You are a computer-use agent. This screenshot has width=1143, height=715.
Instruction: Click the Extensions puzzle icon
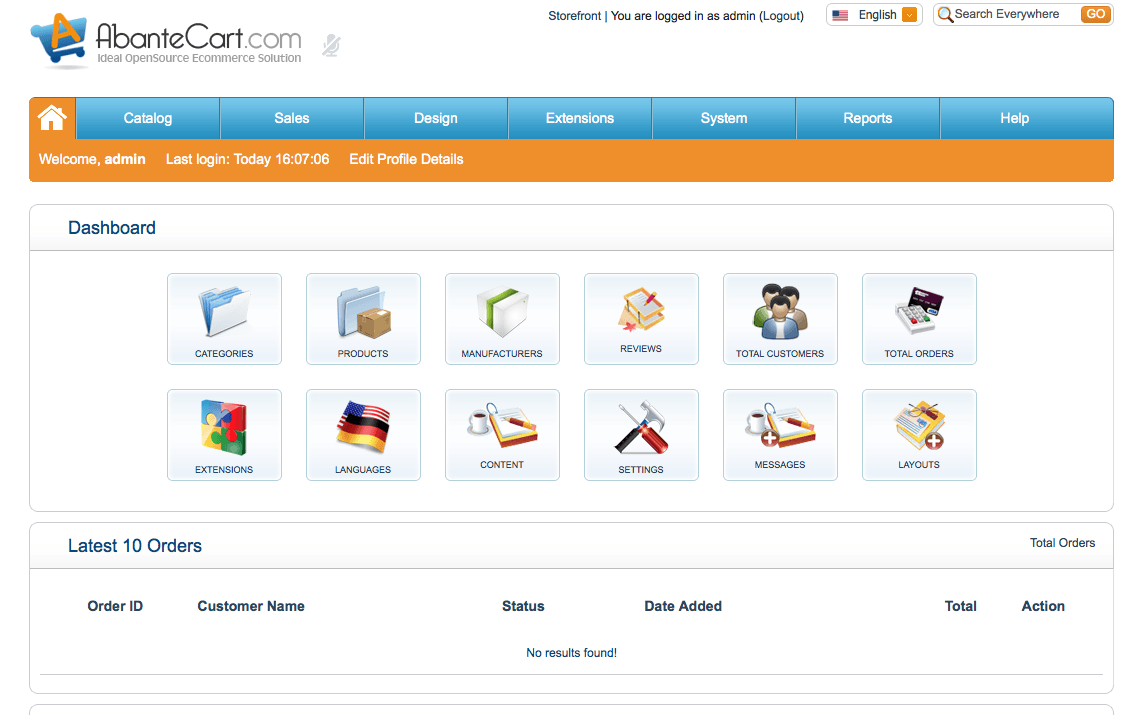coord(224,434)
